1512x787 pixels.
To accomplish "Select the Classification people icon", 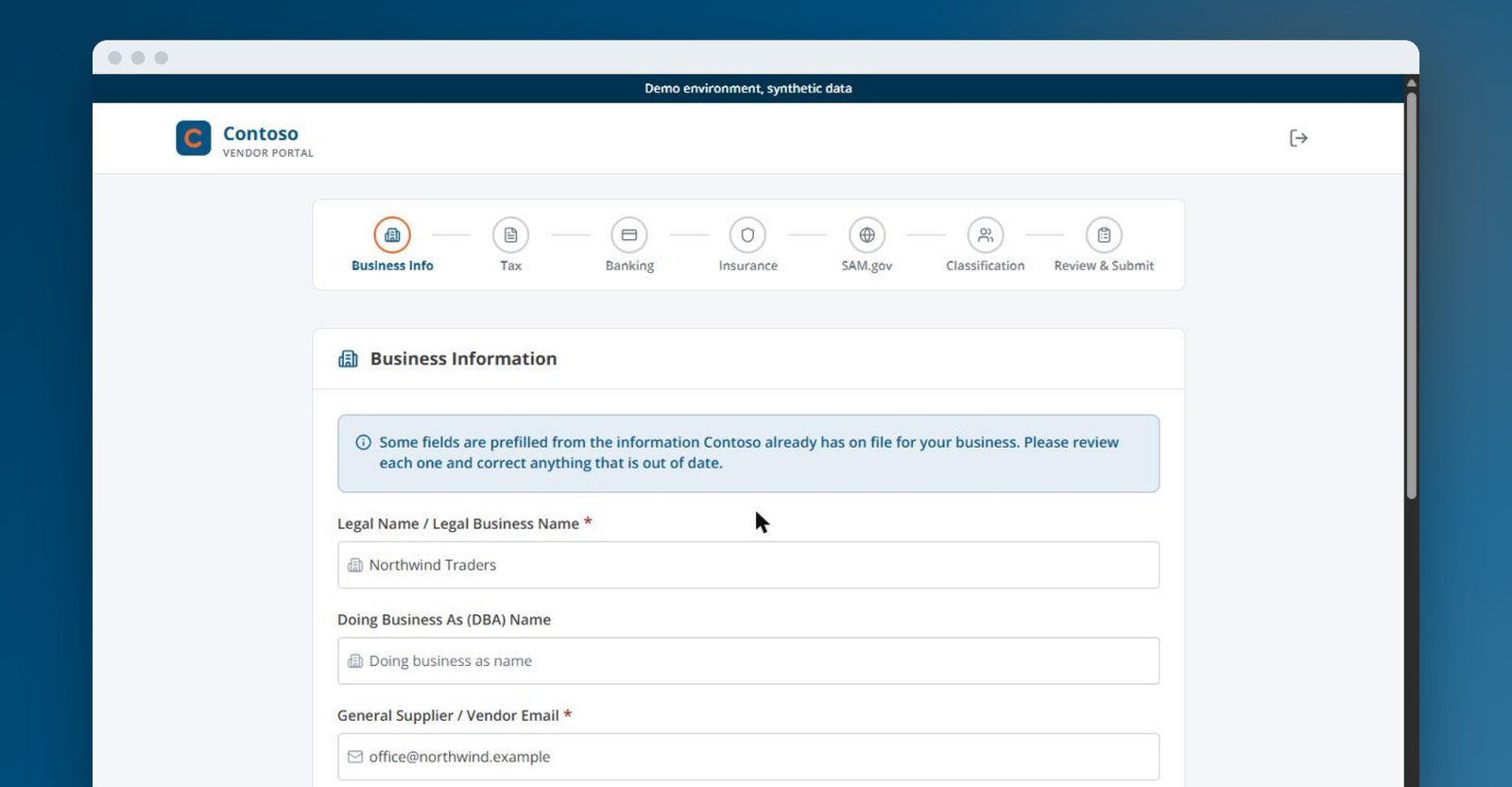I will [x=986, y=235].
